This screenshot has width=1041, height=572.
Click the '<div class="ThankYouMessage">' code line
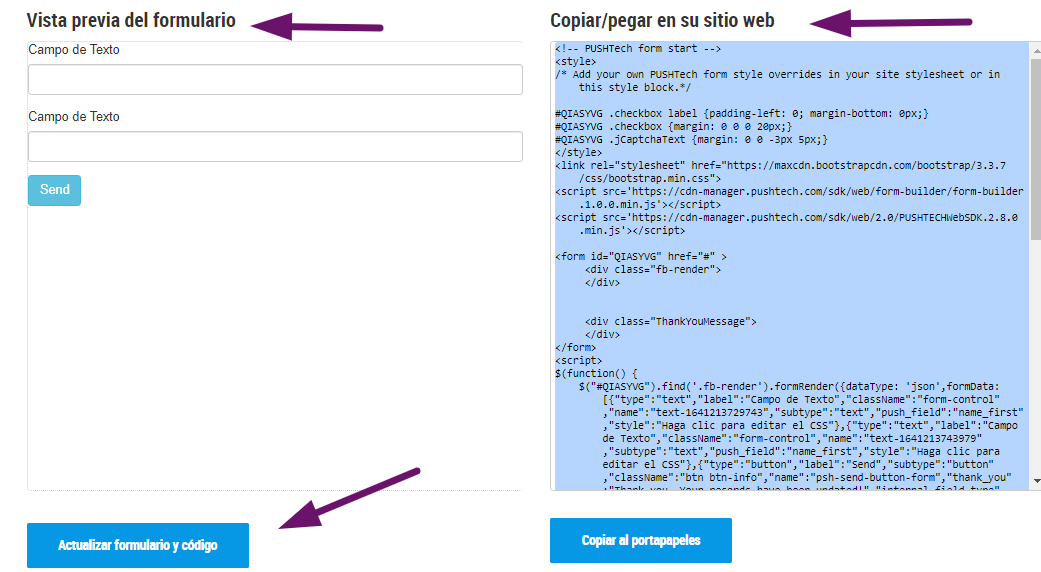(671, 321)
